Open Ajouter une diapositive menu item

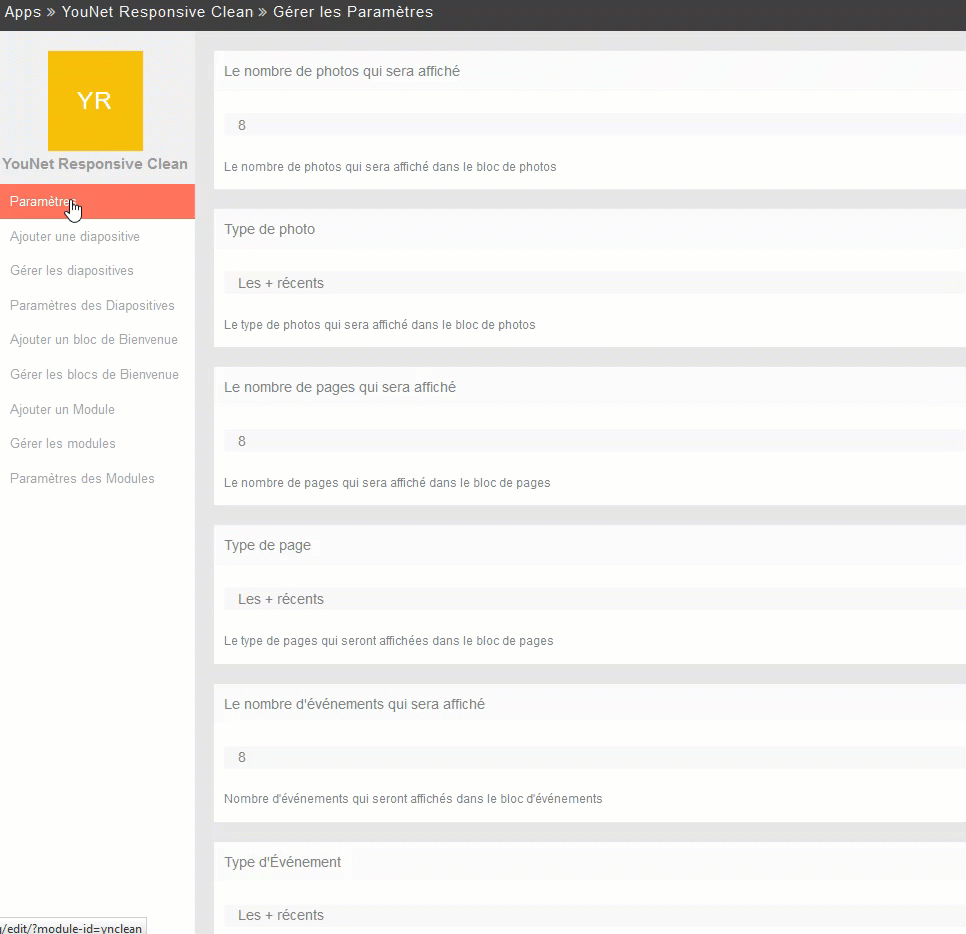pyautogui.click(x=75, y=237)
